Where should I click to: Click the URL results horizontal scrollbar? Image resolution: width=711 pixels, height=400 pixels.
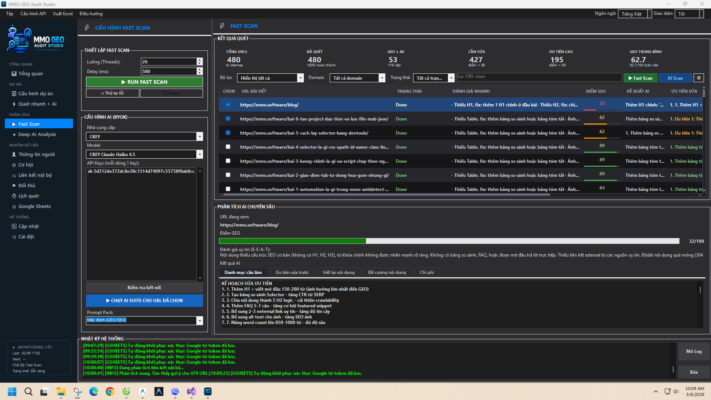385,195
